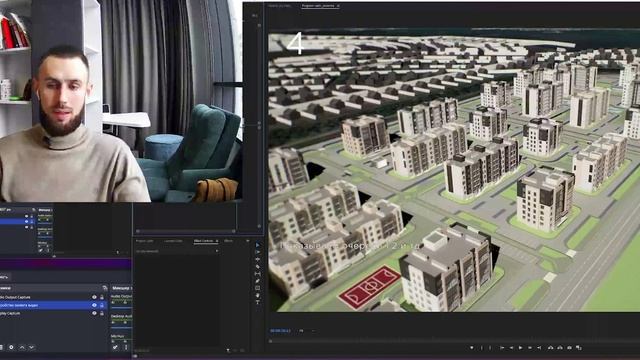This screenshot has height=360, width=640.
Task: Select the tab left of Program monitor
Action: click(x=279, y=6)
